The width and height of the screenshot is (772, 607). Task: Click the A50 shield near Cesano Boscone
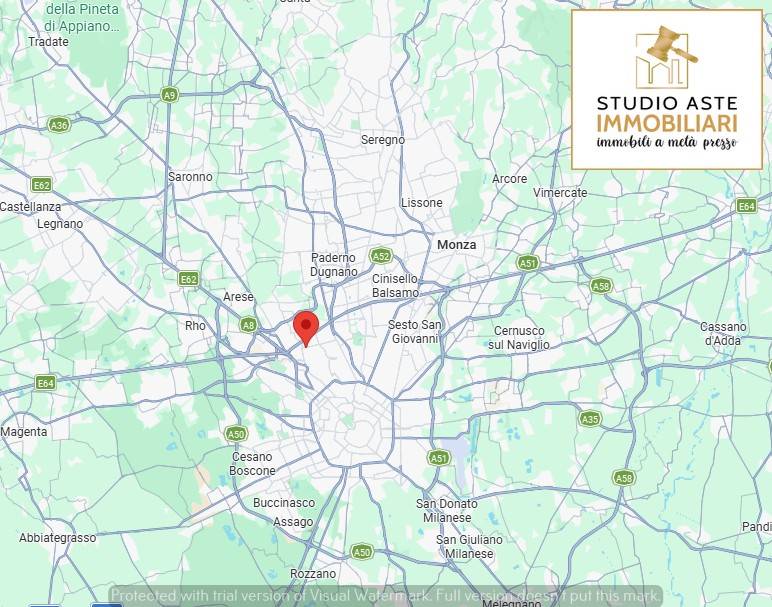pyautogui.click(x=236, y=434)
